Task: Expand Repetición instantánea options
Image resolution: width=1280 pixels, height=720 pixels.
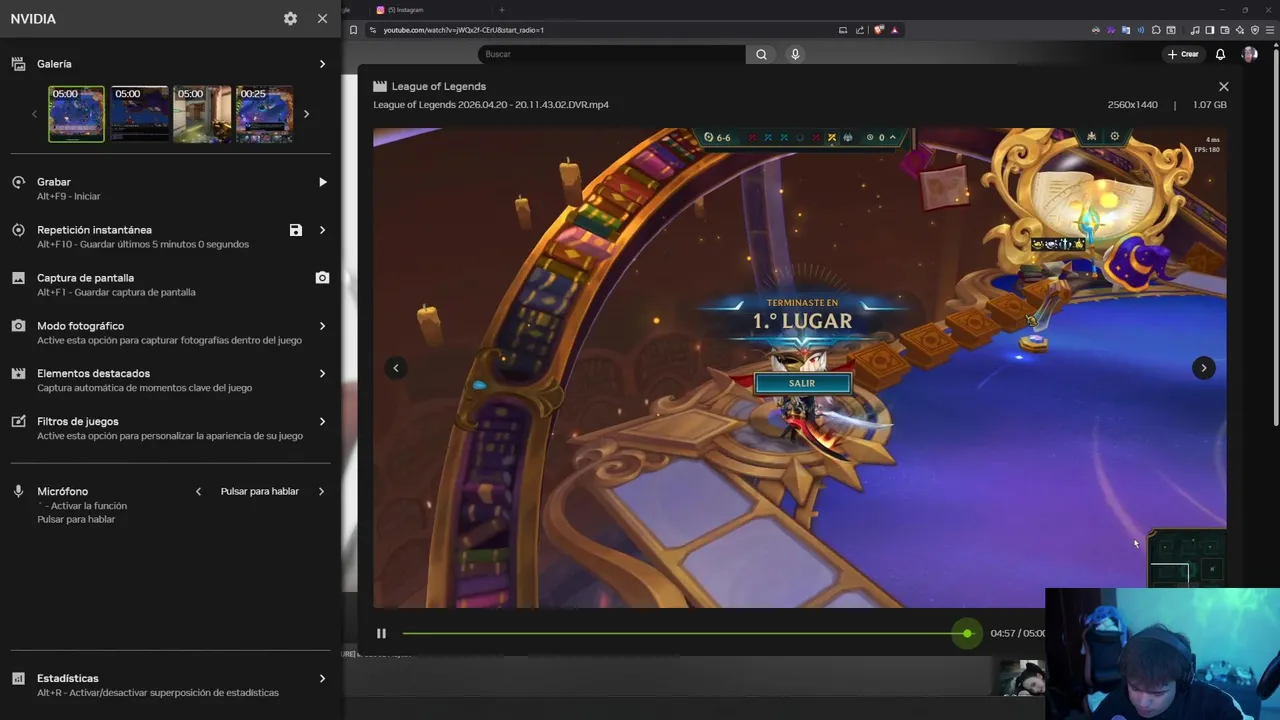Action: (322, 230)
